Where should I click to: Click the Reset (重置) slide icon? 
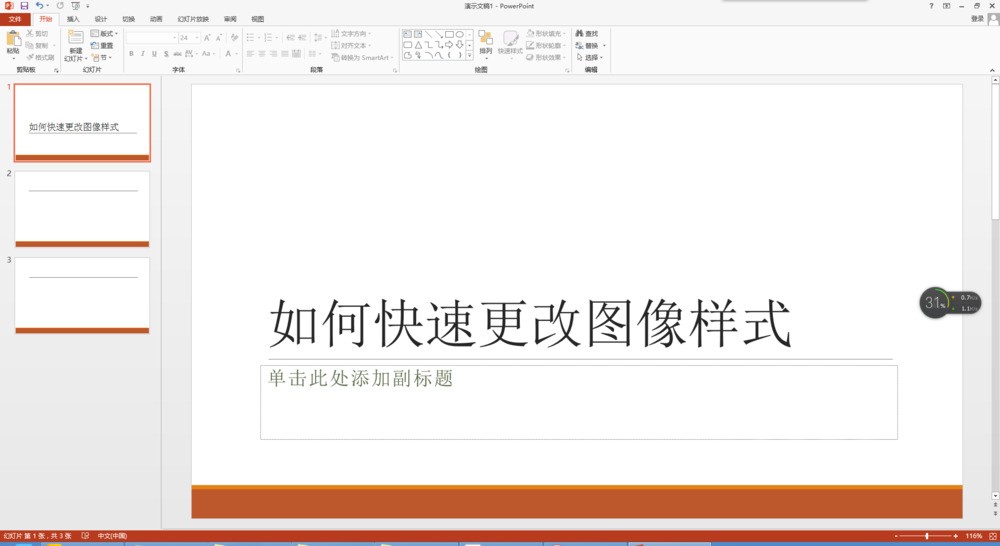94,45
